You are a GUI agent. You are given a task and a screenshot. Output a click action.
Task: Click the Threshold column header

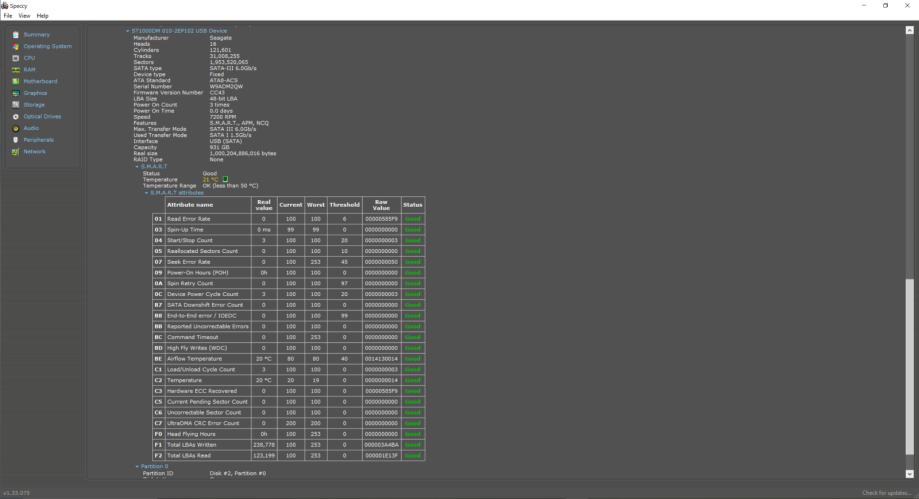(x=344, y=205)
